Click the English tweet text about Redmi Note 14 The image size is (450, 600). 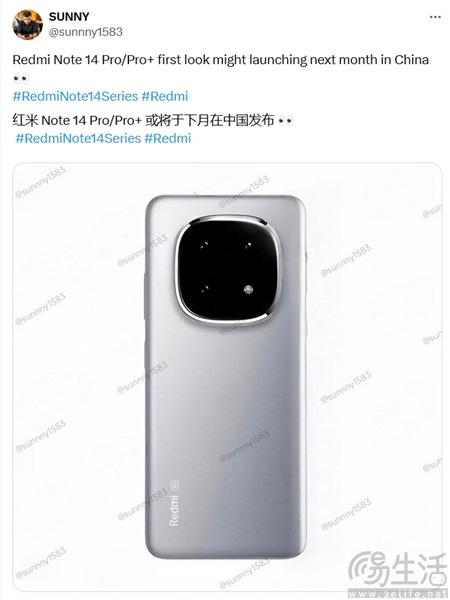221,60
